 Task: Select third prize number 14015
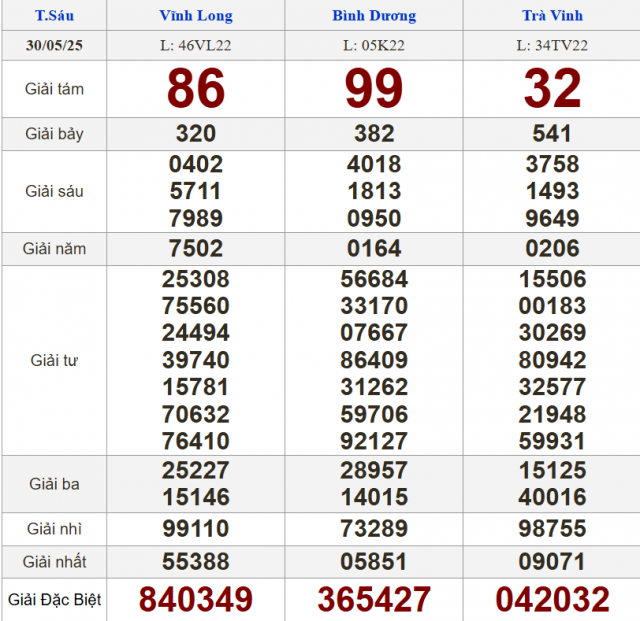coord(374,497)
